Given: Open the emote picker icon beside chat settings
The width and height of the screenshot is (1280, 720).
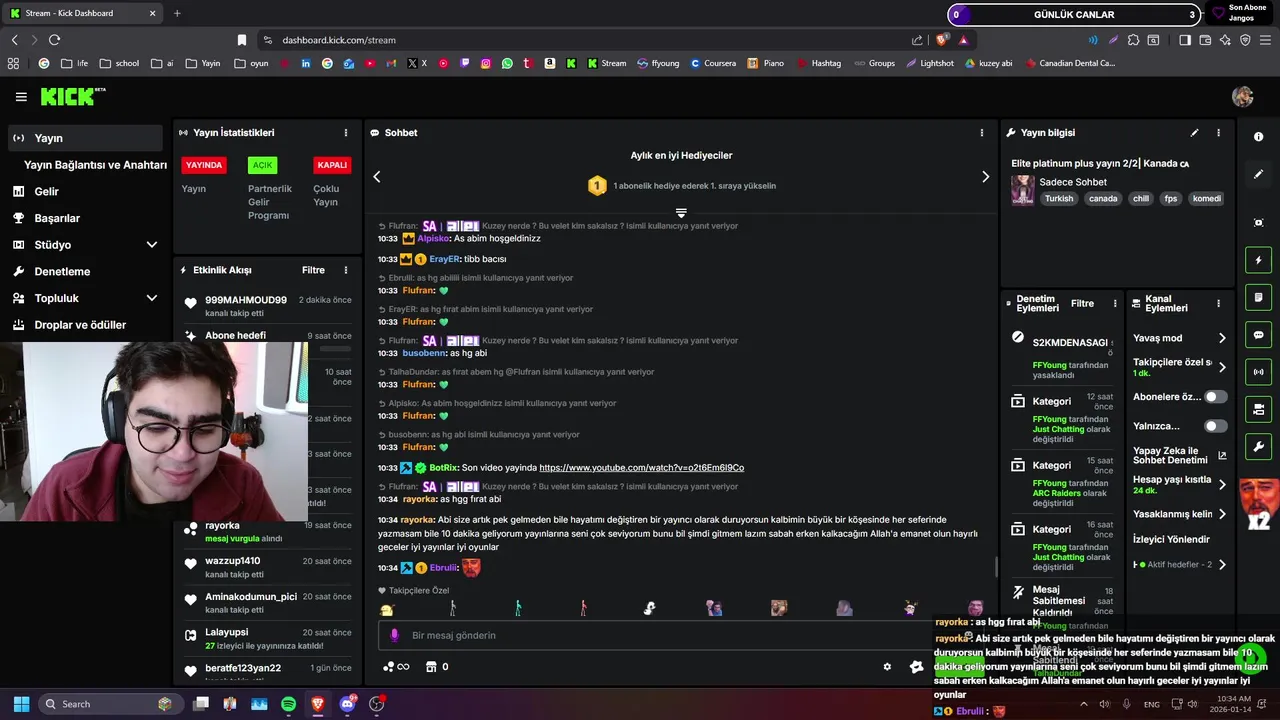Looking at the screenshot, I should click(x=916, y=667).
